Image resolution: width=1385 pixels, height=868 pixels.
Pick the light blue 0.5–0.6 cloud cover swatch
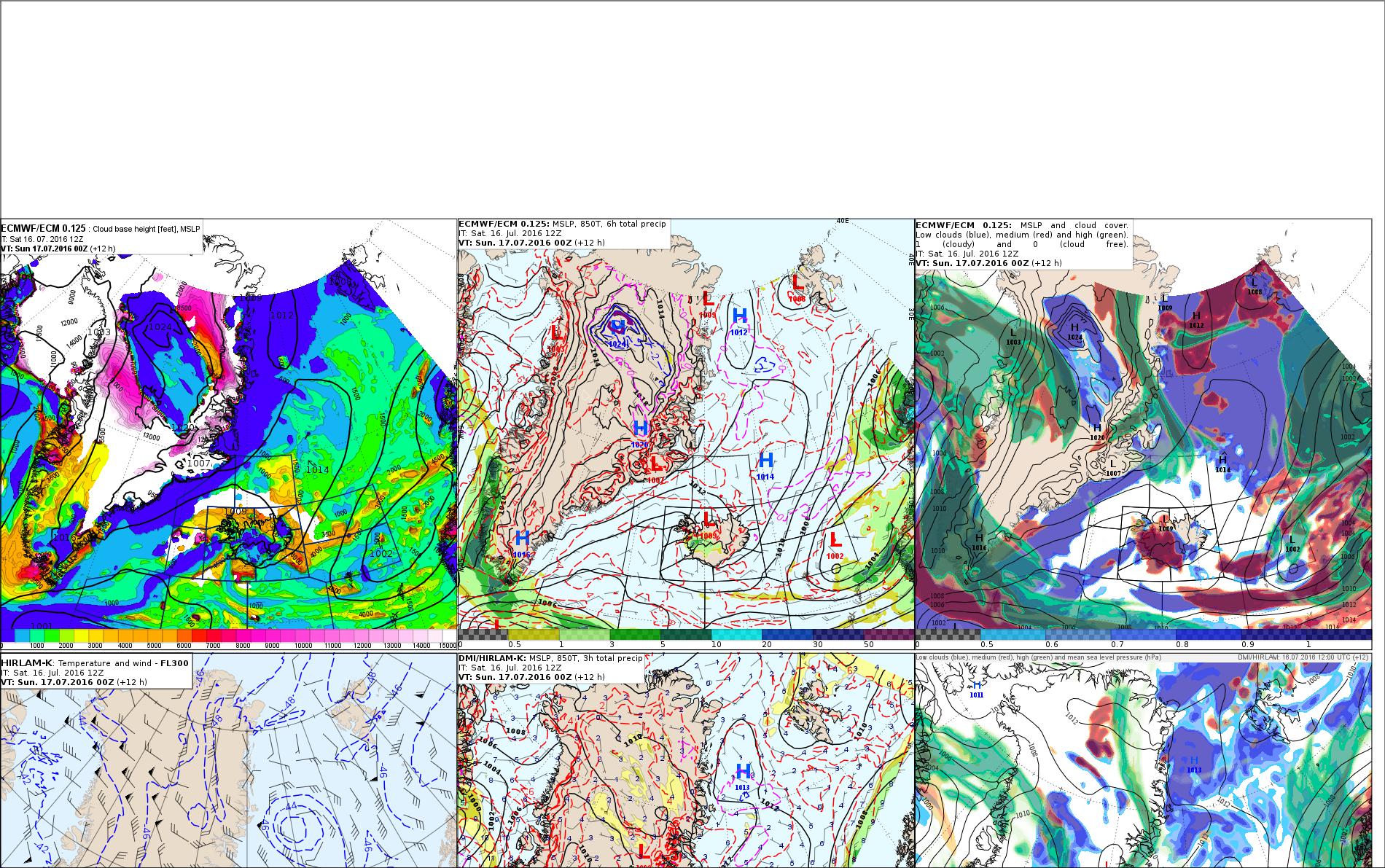tap(1013, 635)
